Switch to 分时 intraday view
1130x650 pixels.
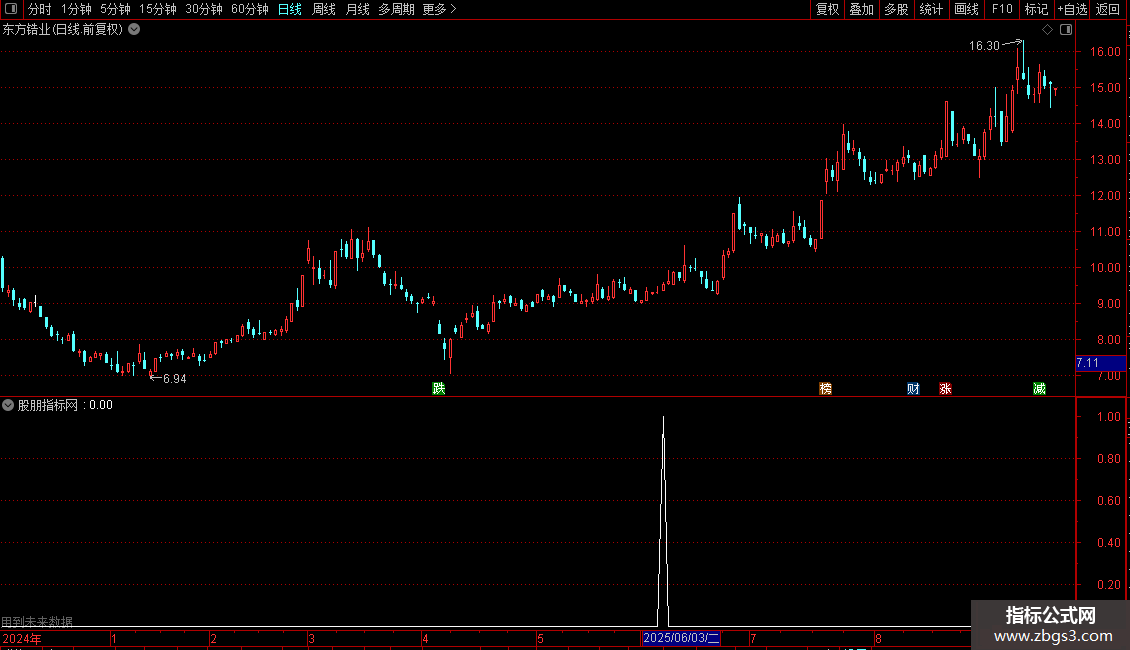point(40,9)
